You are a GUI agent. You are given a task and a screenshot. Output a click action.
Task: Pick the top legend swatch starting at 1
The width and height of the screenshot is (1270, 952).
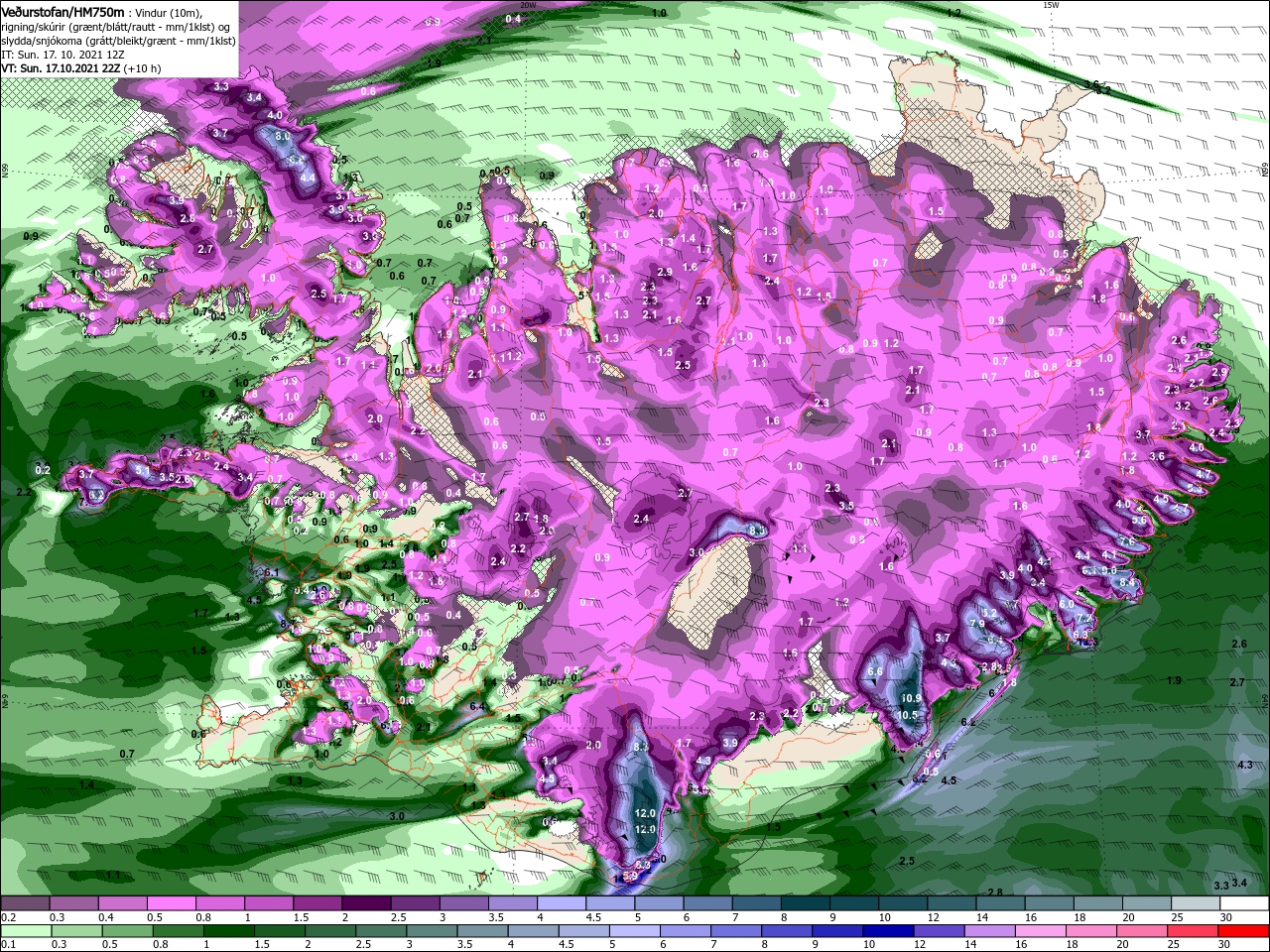pos(268,904)
